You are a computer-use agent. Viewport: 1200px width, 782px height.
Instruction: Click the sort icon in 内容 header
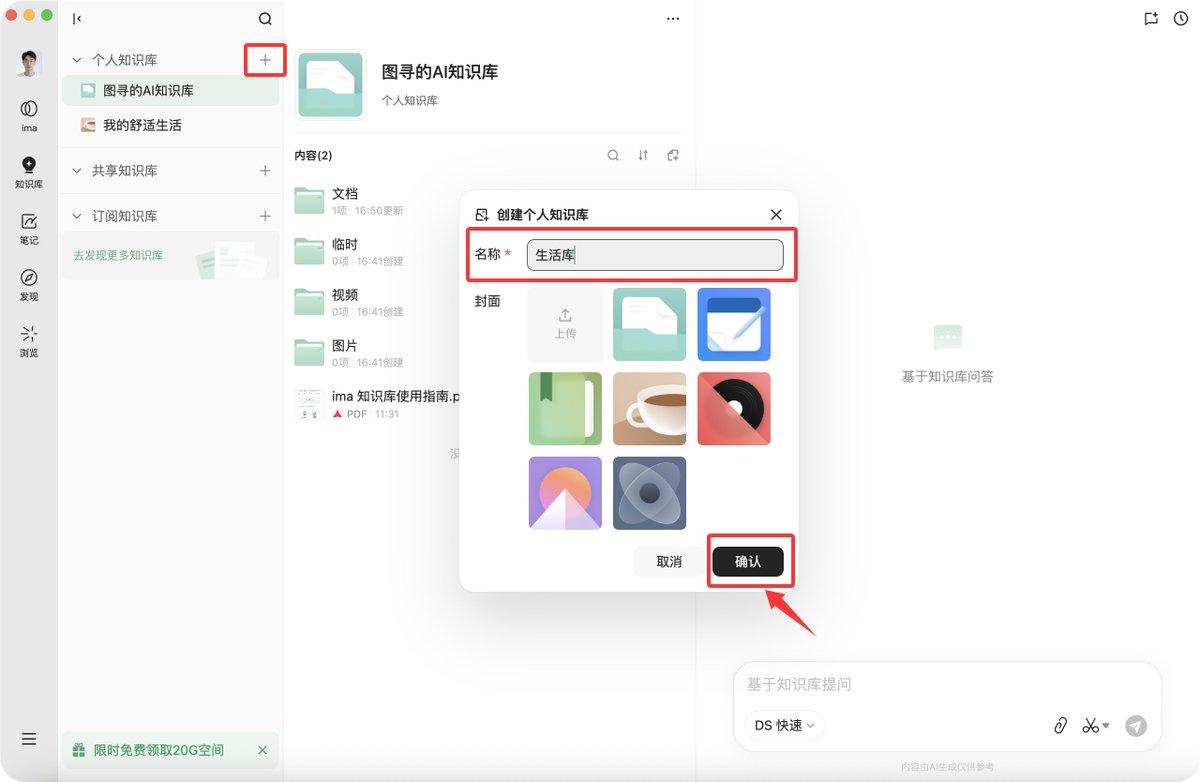pos(643,155)
